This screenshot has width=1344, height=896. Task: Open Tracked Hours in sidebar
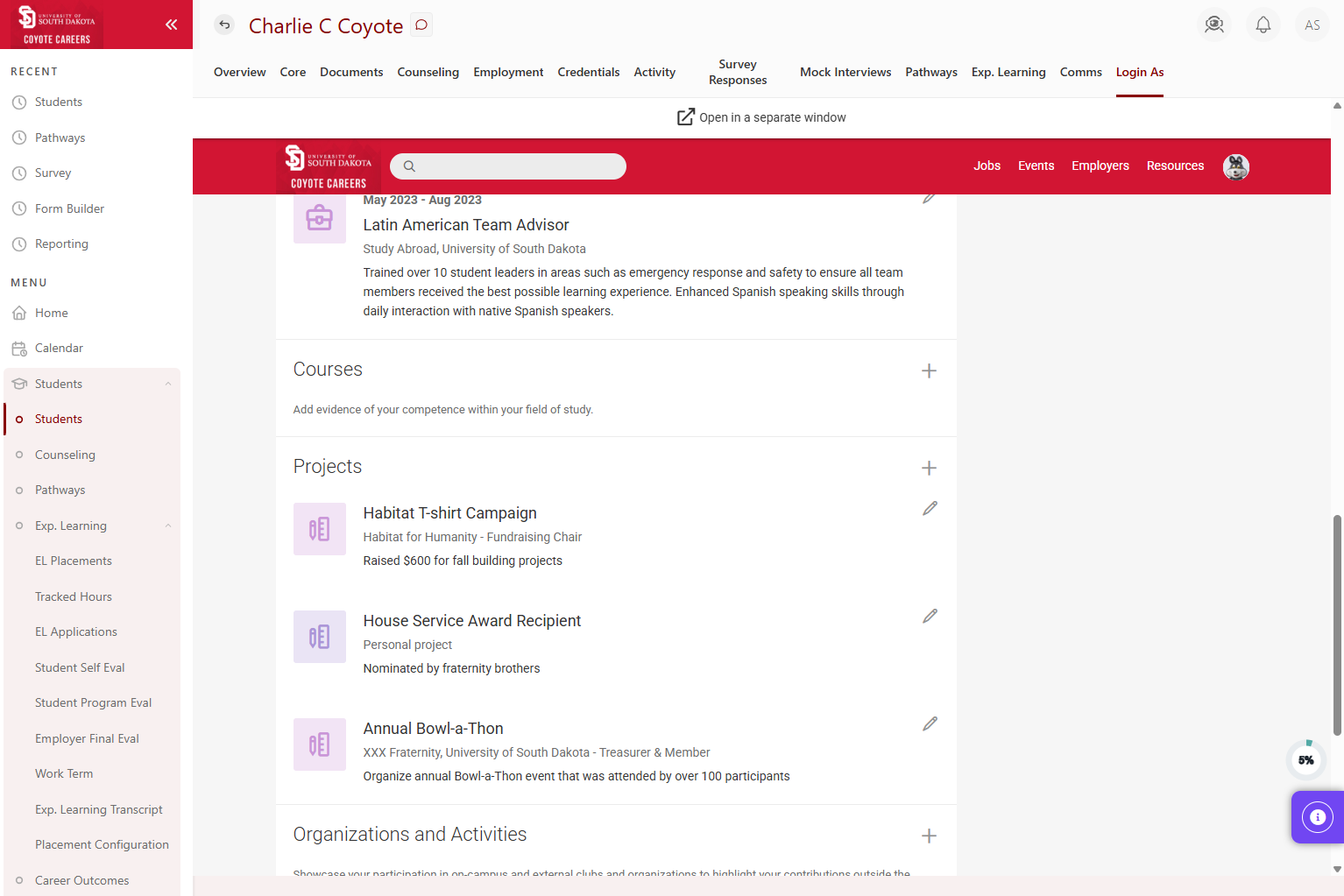coord(74,596)
